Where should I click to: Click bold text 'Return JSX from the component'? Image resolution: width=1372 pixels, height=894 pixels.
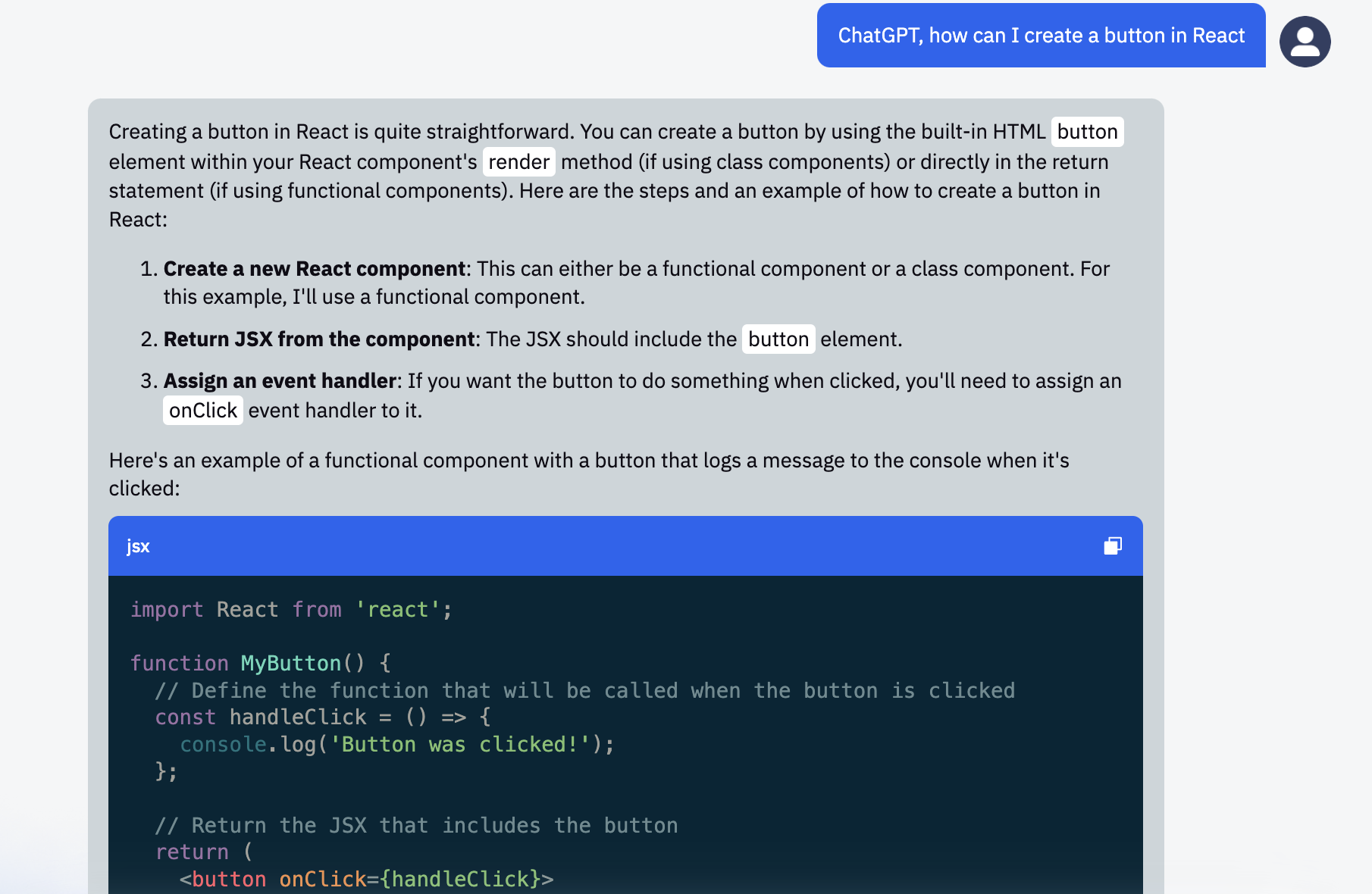[319, 339]
